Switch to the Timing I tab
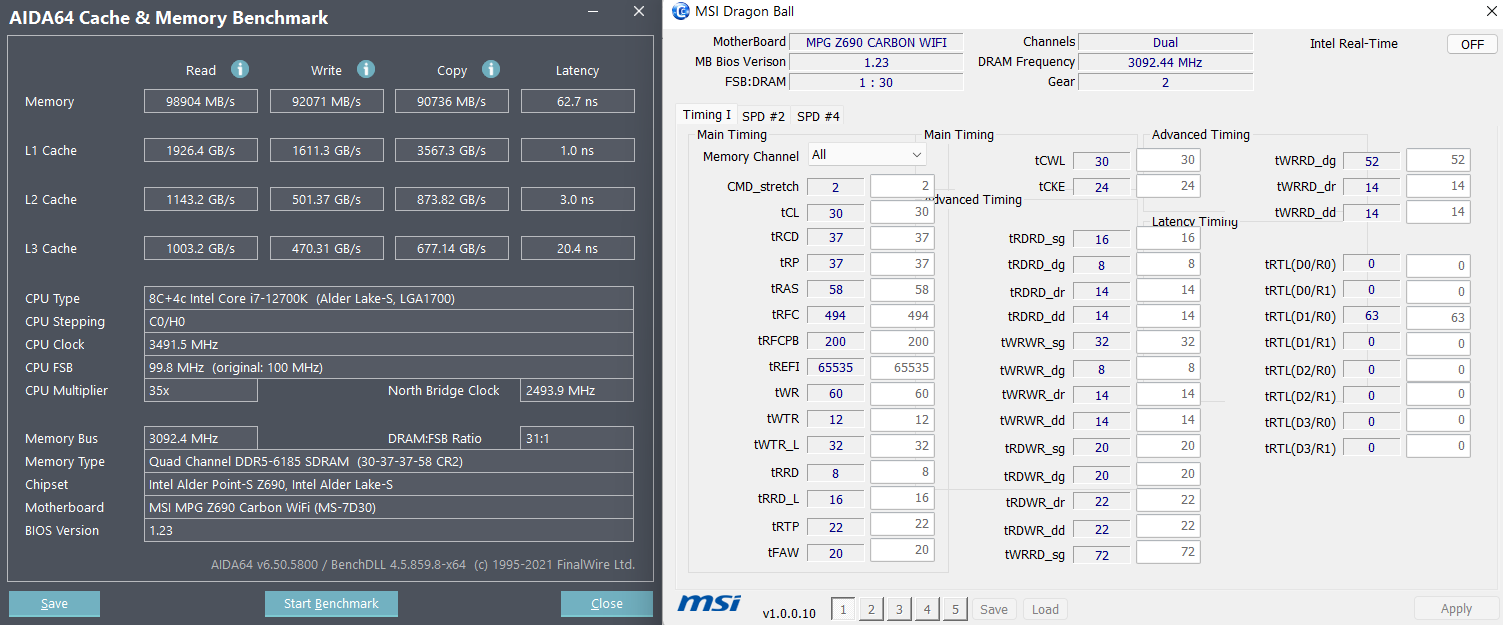The width and height of the screenshot is (1503, 625). click(707, 115)
